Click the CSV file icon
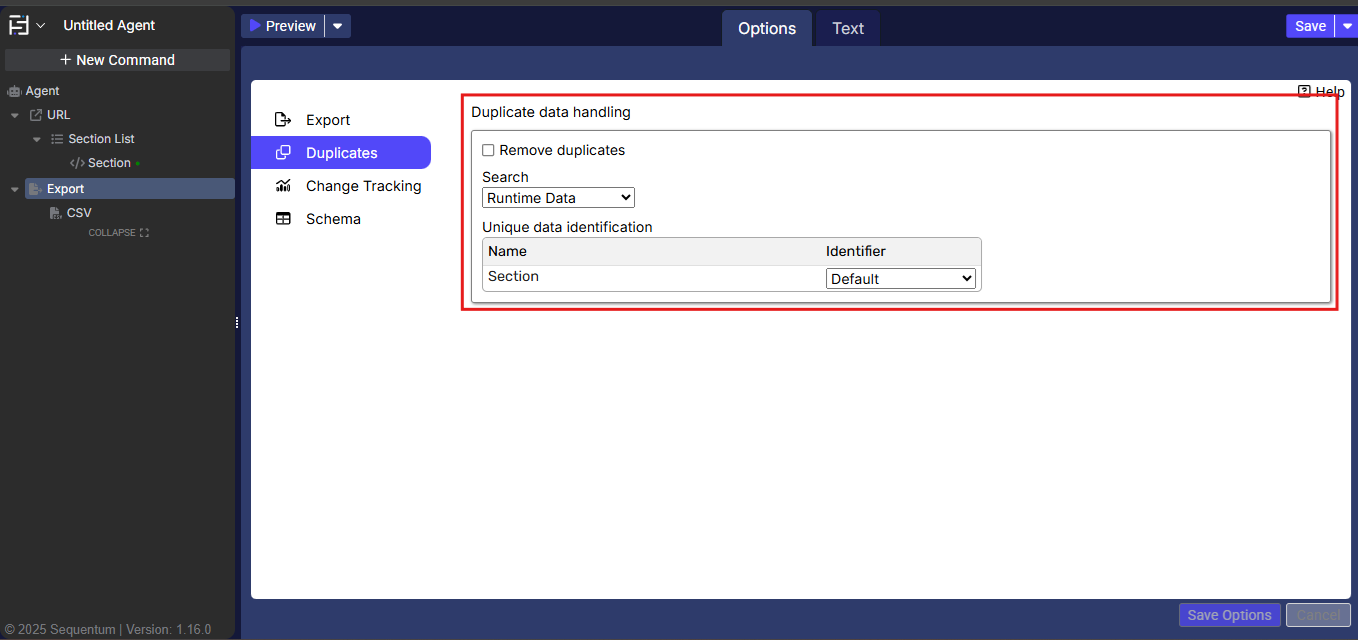Viewport: 1358px width, 640px height. point(56,213)
